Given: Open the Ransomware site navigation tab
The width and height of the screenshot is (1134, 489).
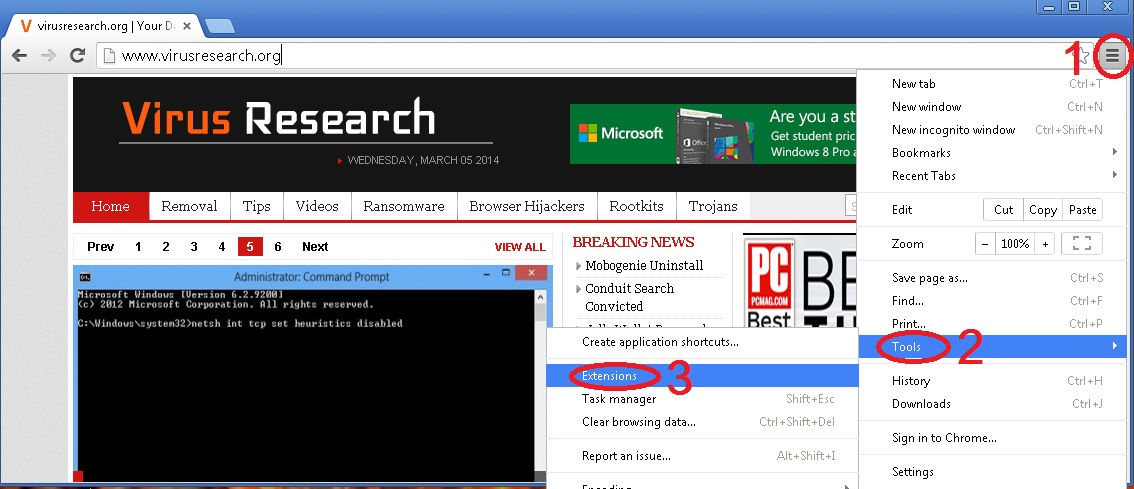Looking at the screenshot, I should (404, 206).
